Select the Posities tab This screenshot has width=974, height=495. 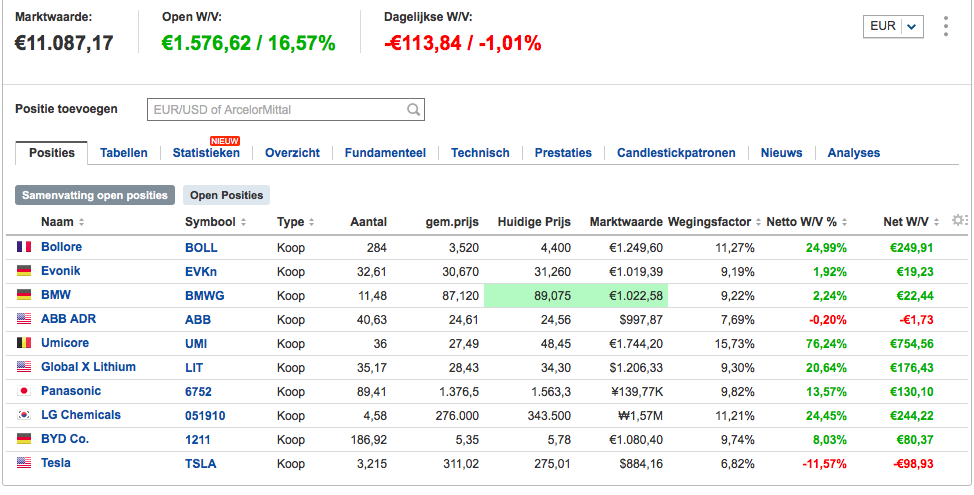pyautogui.click(x=52, y=153)
